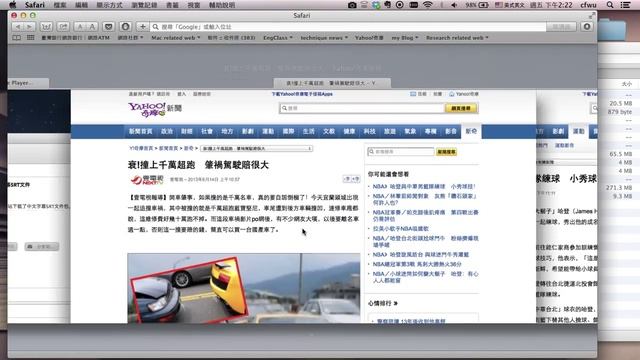Click the Pocket save icon in toolbar
Screen dimensions: 640x360
(x=109, y=27)
